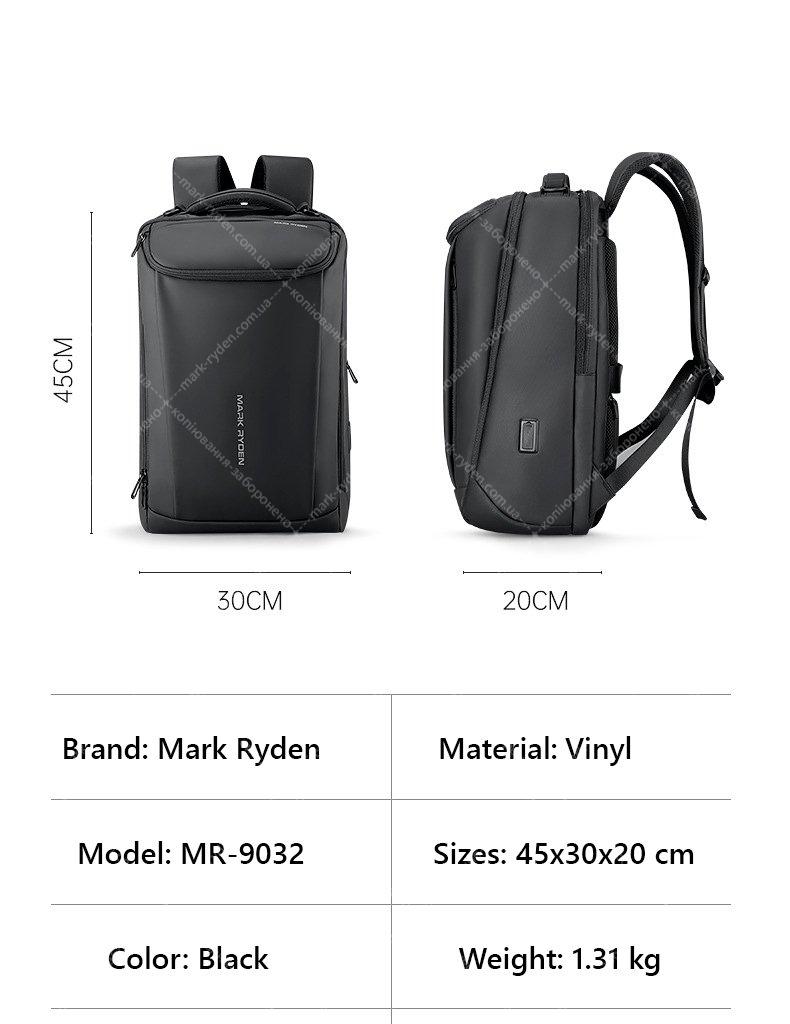The width and height of the screenshot is (790, 1024).
Task: Click the side view backpack image
Action: pyautogui.click(x=583, y=345)
